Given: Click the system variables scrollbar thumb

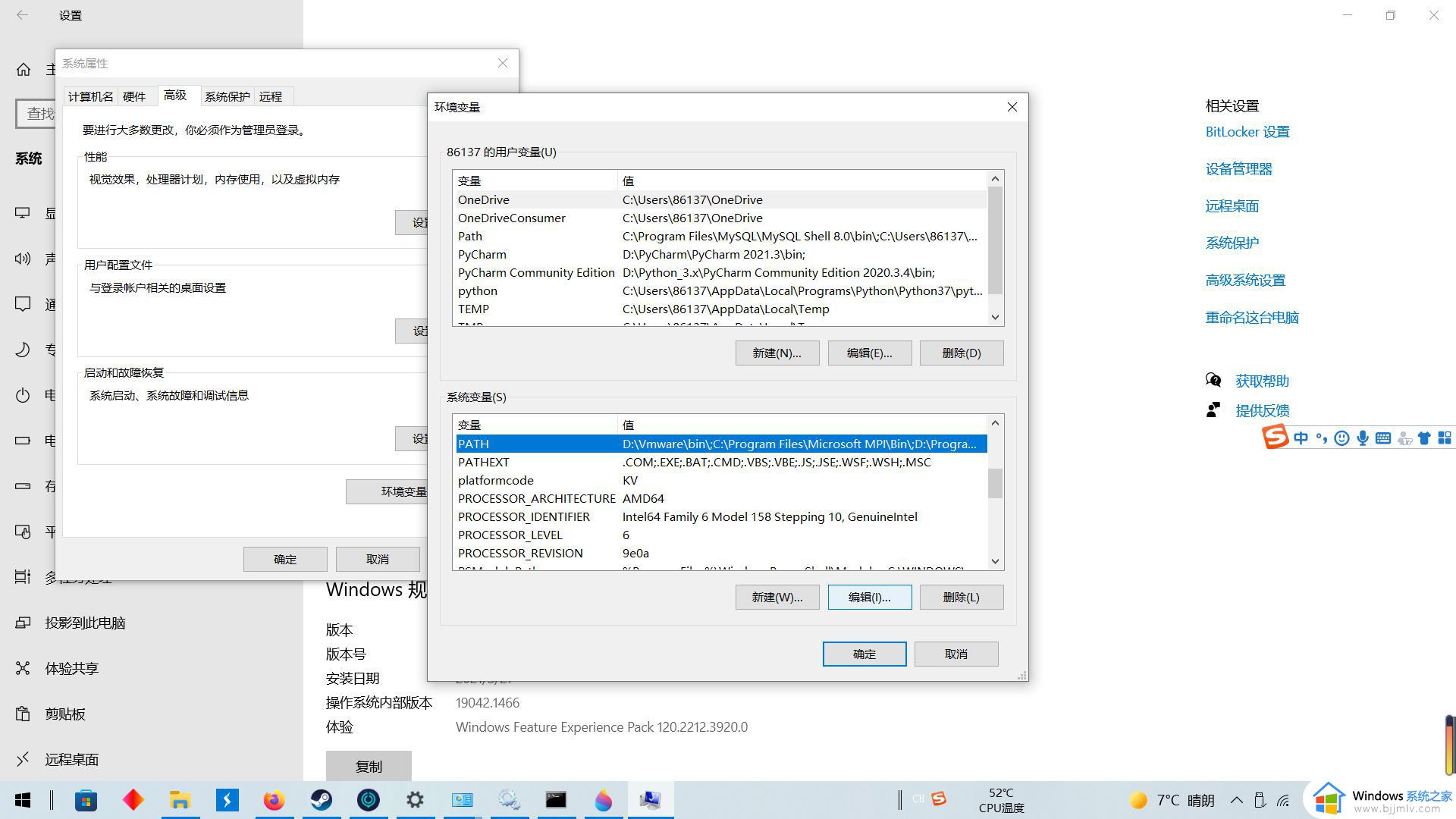Looking at the screenshot, I should tap(996, 483).
